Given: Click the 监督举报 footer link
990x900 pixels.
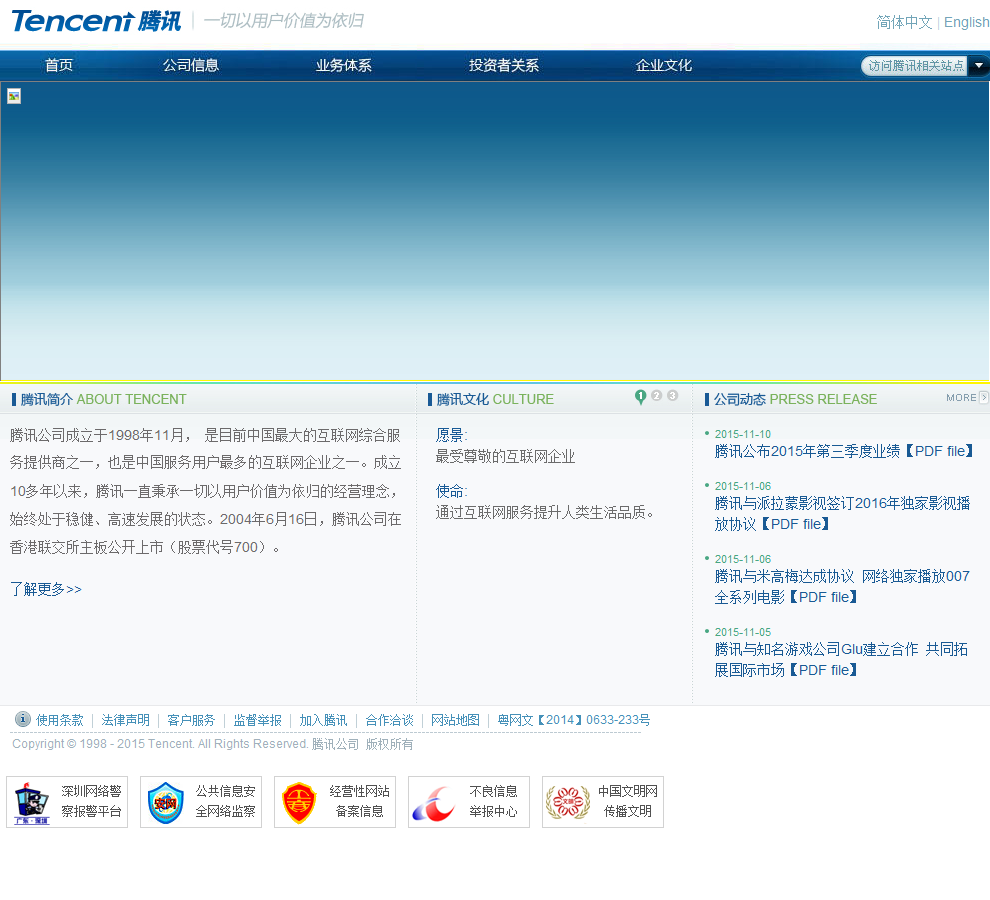Looking at the screenshot, I should click(x=258, y=720).
